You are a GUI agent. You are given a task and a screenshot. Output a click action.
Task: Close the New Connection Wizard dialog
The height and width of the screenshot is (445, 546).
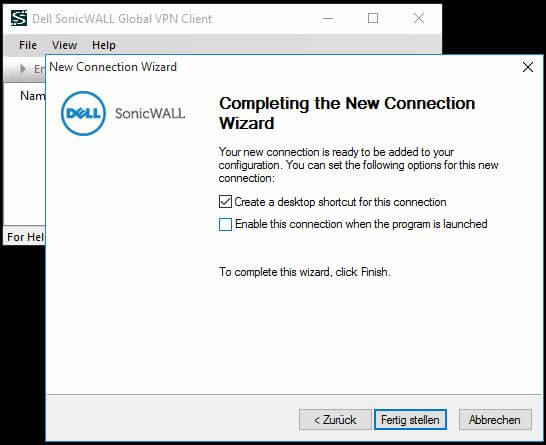[528, 67]
